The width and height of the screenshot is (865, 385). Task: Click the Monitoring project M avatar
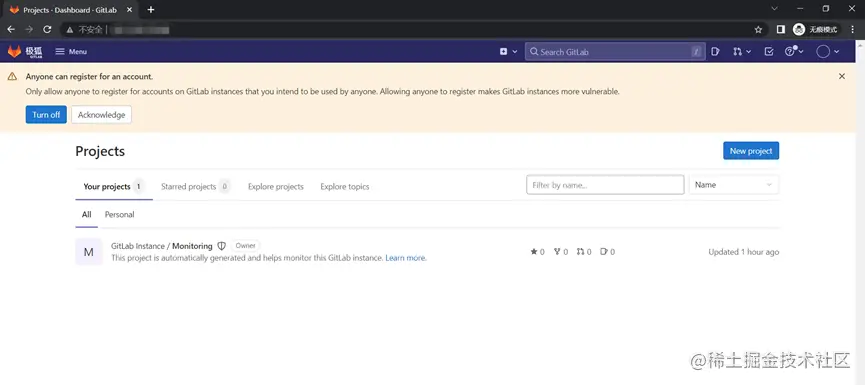pos(89,252)
